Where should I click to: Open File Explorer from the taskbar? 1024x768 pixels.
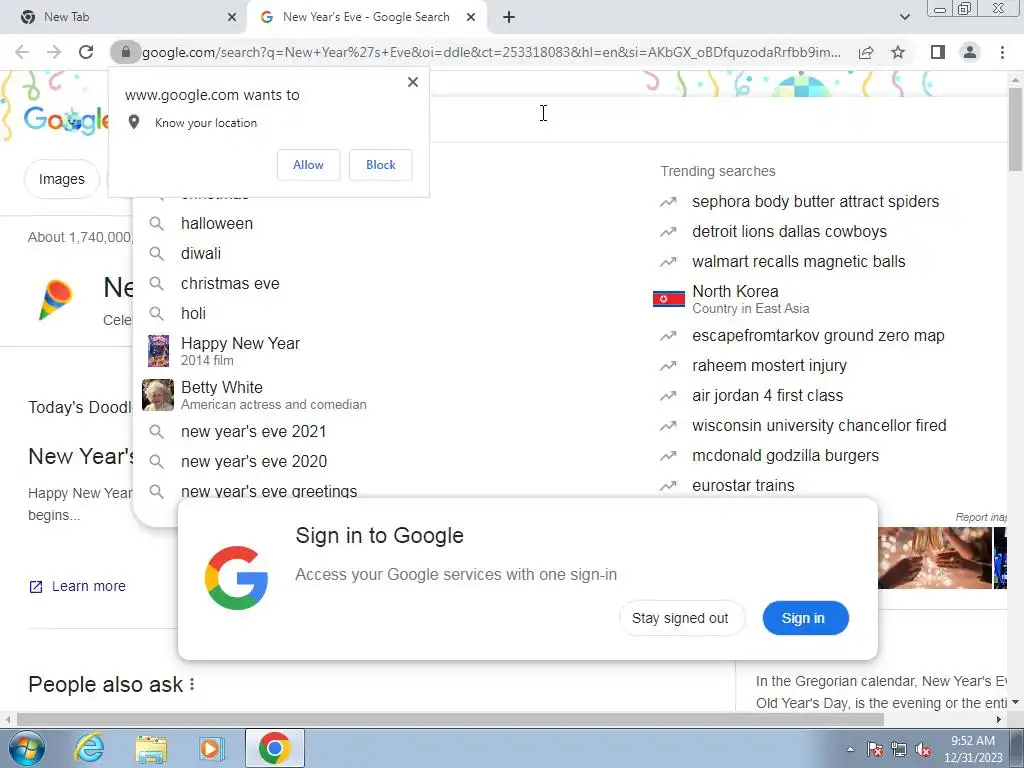click(152, 748)
